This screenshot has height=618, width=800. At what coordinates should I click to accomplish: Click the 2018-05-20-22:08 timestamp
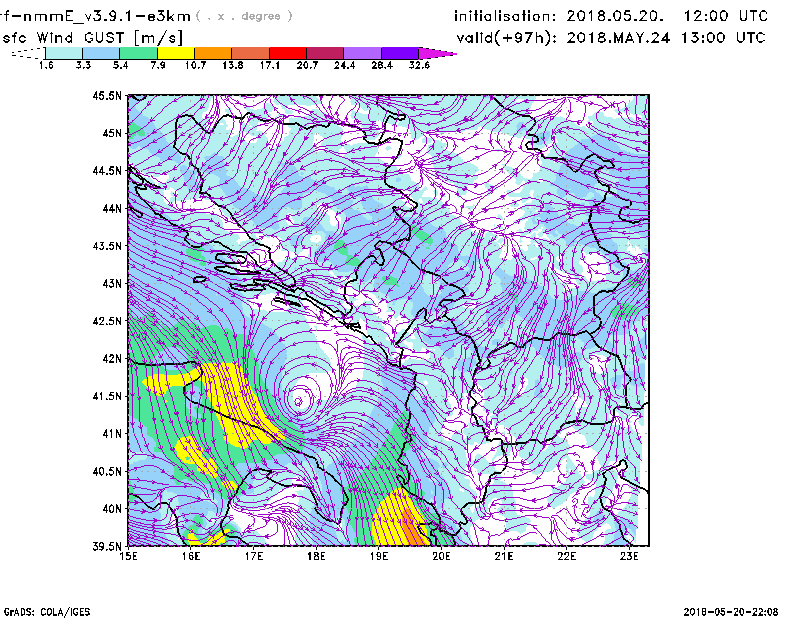[x=731, y=612]
